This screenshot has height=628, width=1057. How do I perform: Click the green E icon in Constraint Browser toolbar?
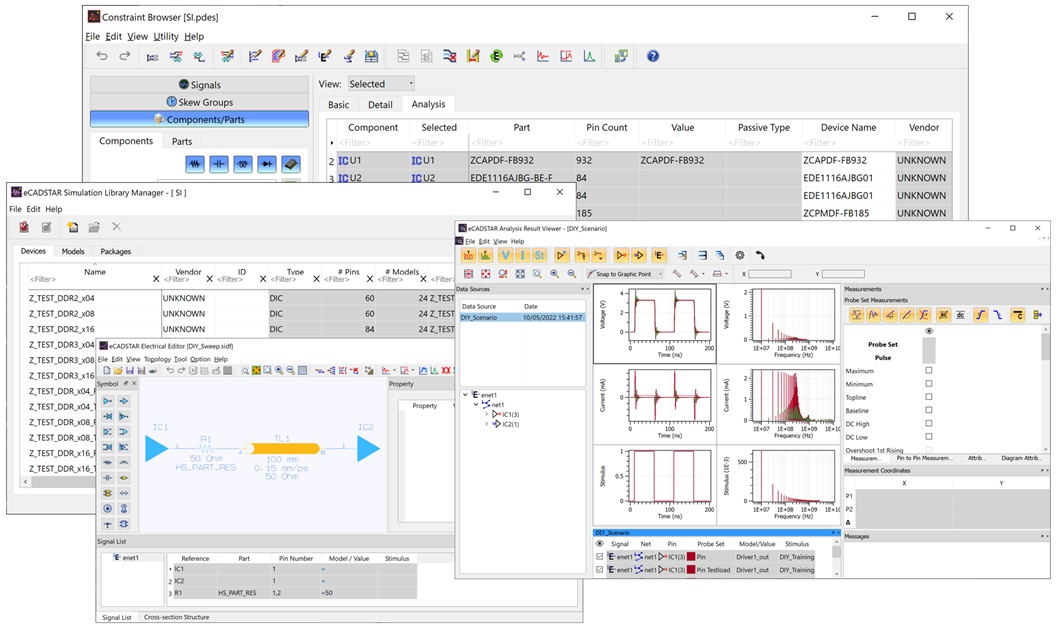496,56
